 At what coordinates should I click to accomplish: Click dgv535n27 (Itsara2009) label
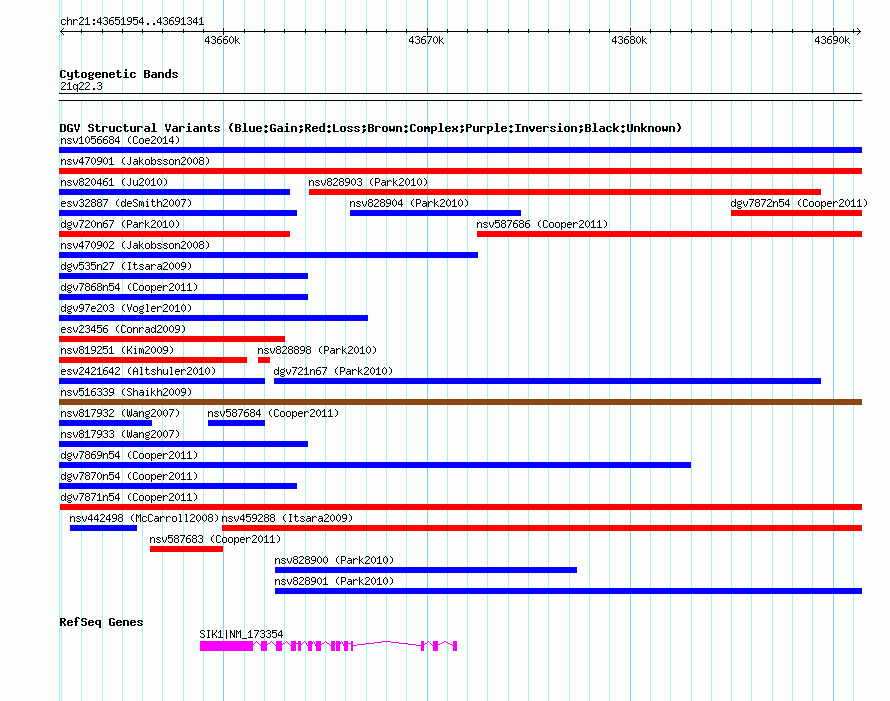[126, 266]
